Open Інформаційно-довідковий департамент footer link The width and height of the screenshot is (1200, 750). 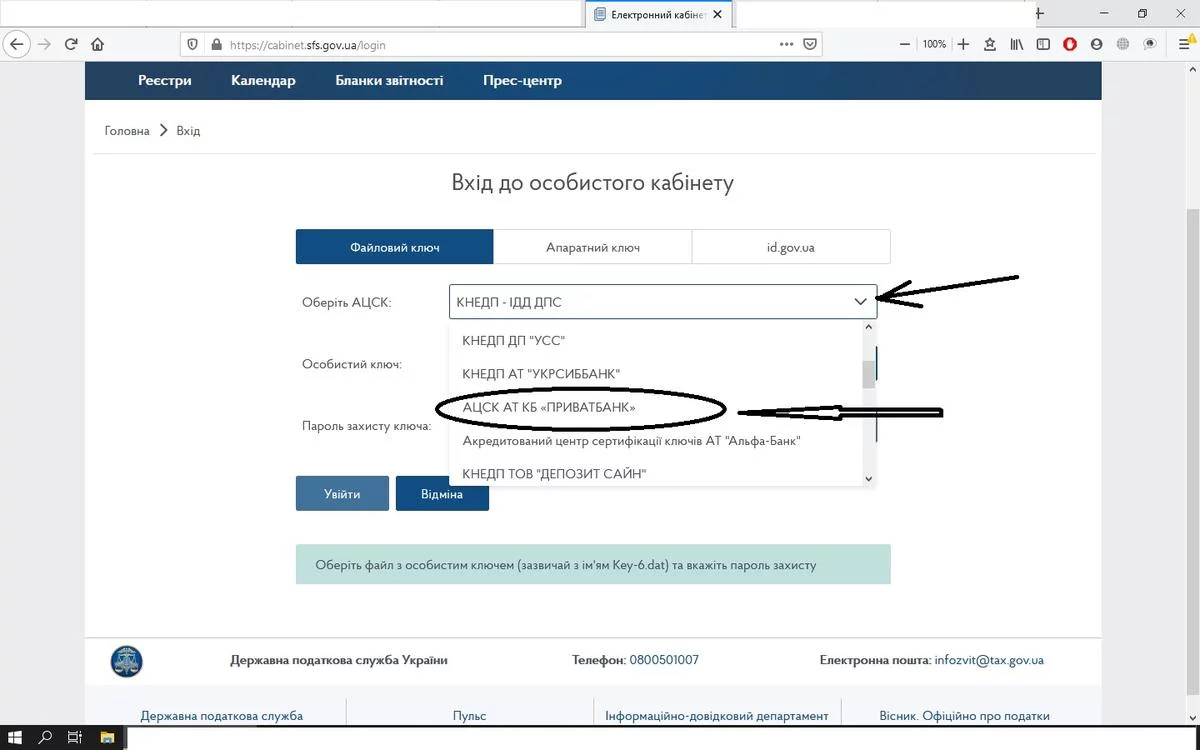click(717, 716)
